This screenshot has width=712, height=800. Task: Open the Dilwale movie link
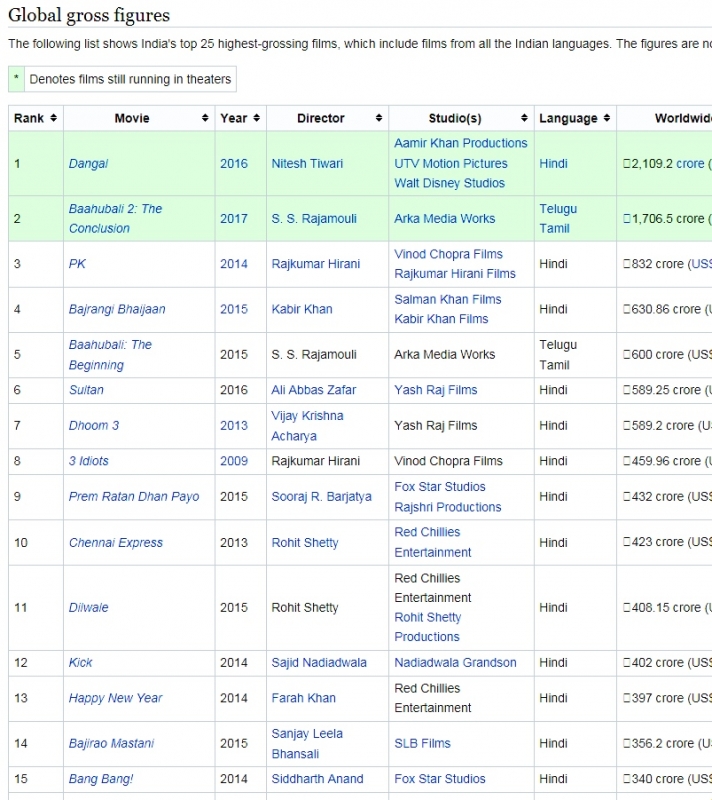[x=88, y=607]
